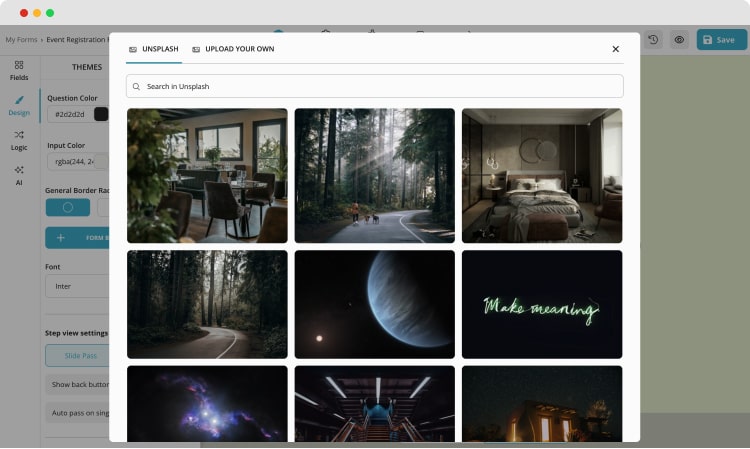Viewport: 750px width, 449px height.
Task: Select the misty winding forest road photo
Action: click(207, 304)
